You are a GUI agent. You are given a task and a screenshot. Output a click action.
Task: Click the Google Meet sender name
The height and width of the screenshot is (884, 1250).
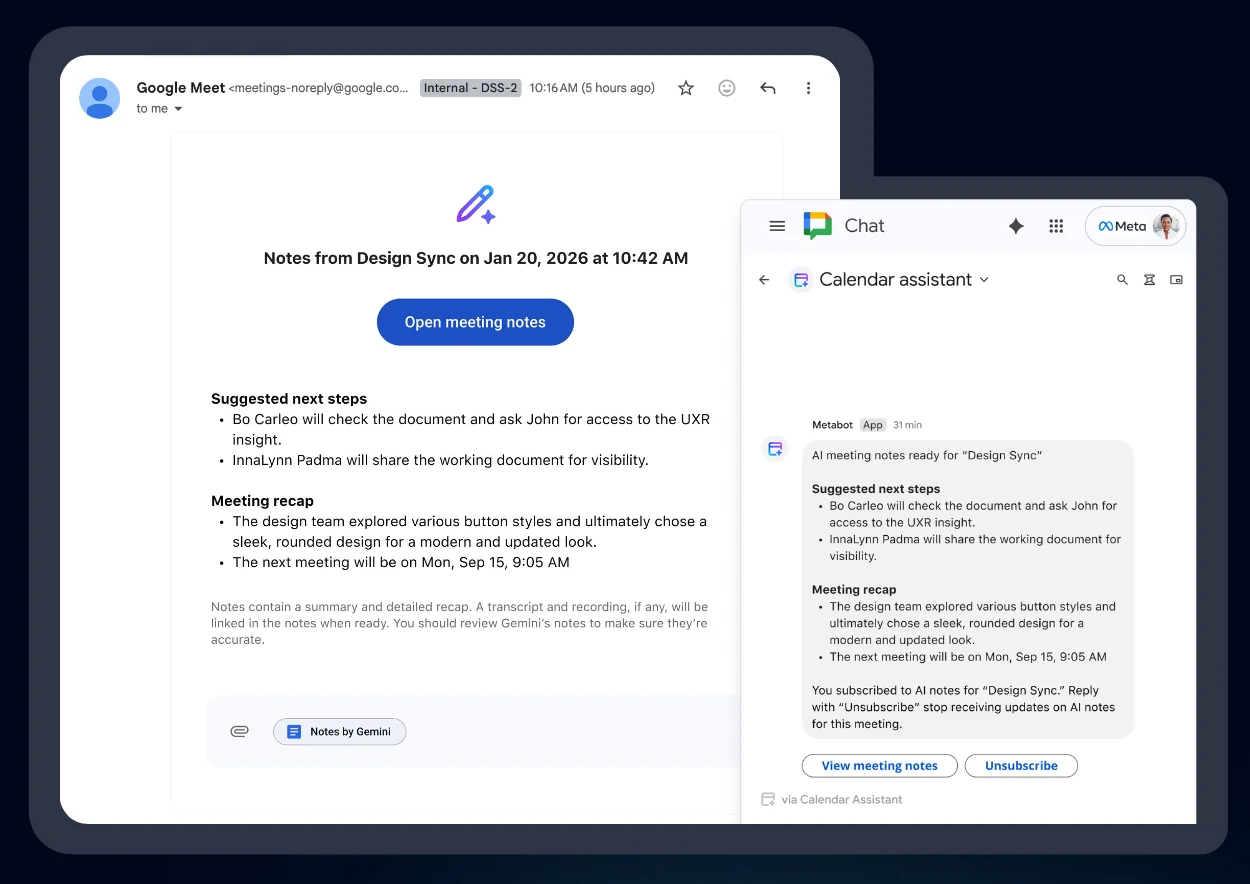181,88
